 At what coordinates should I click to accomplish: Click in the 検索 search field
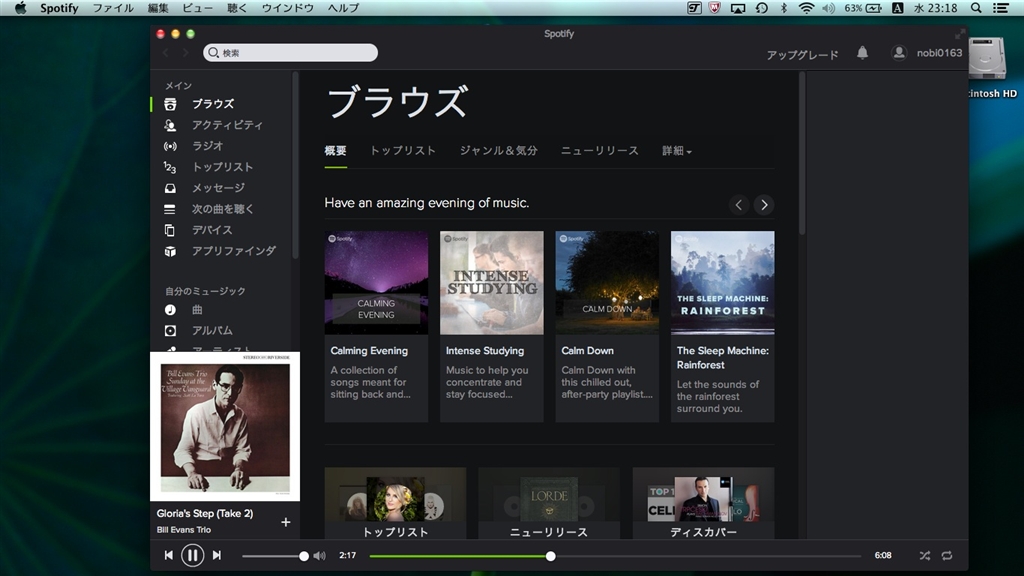pos(290,53)
